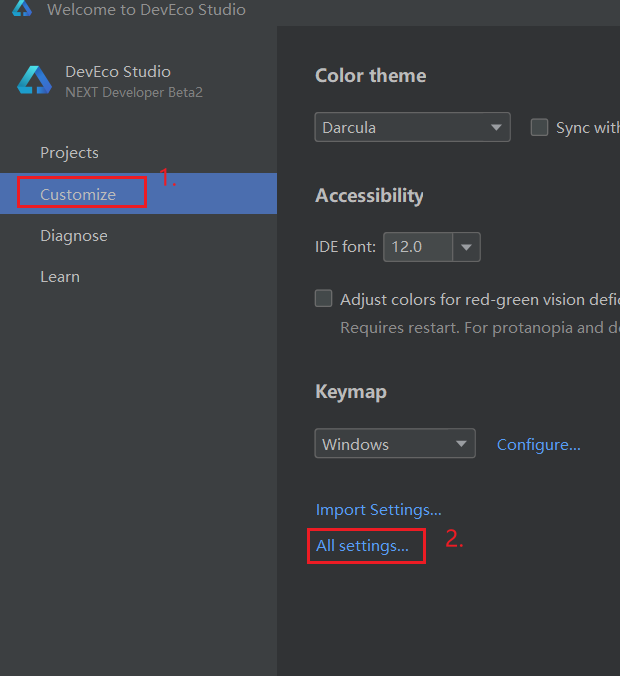This screenshot has width=620, height=676.
Task: Toggle Adjust colors for red-green vision deficiency
Action: (323, 298)
